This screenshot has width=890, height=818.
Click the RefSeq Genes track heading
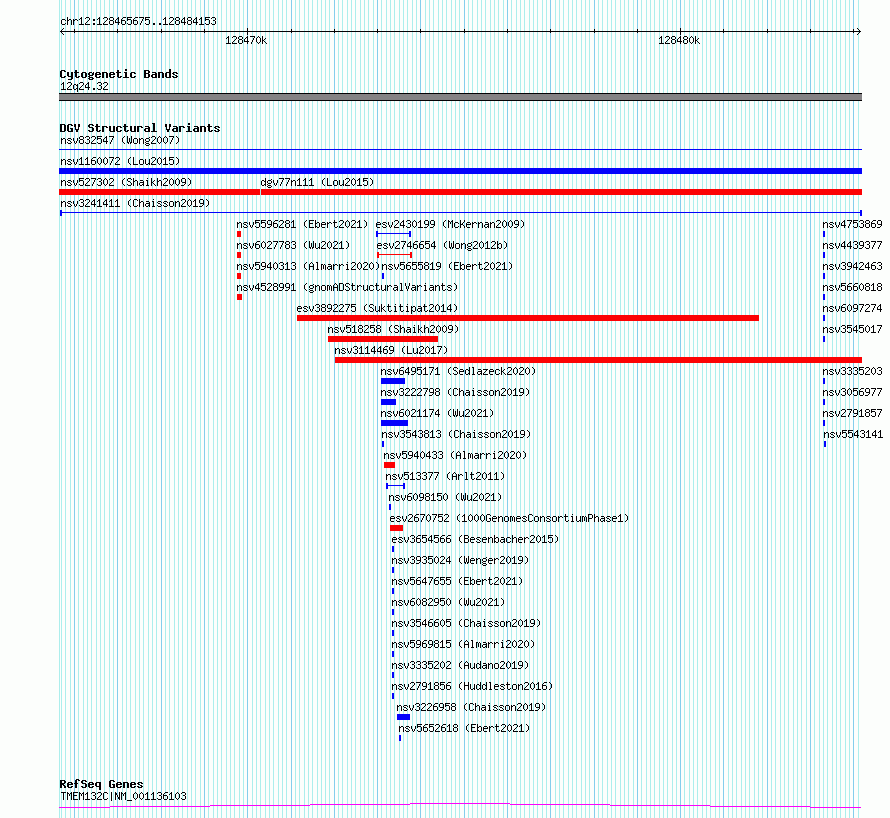tap(101, 785)
